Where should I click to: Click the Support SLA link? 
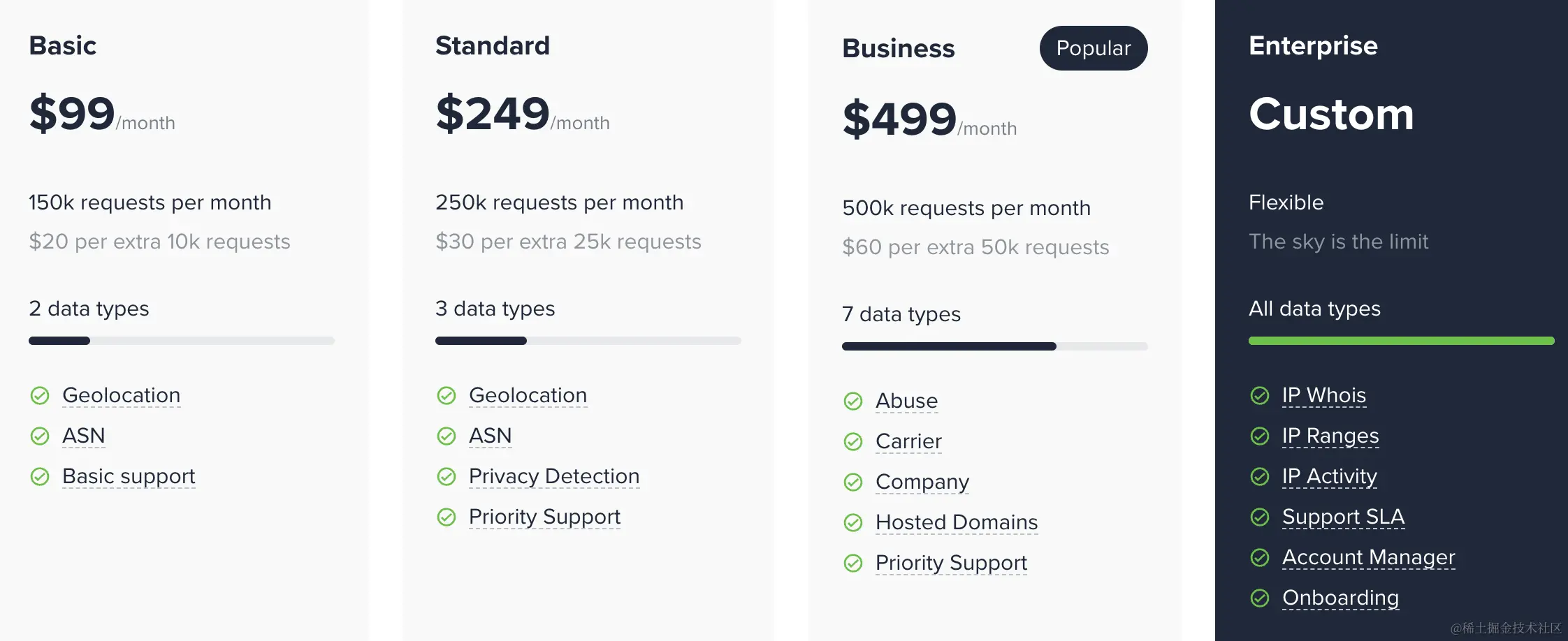(x=1342, y=517)
